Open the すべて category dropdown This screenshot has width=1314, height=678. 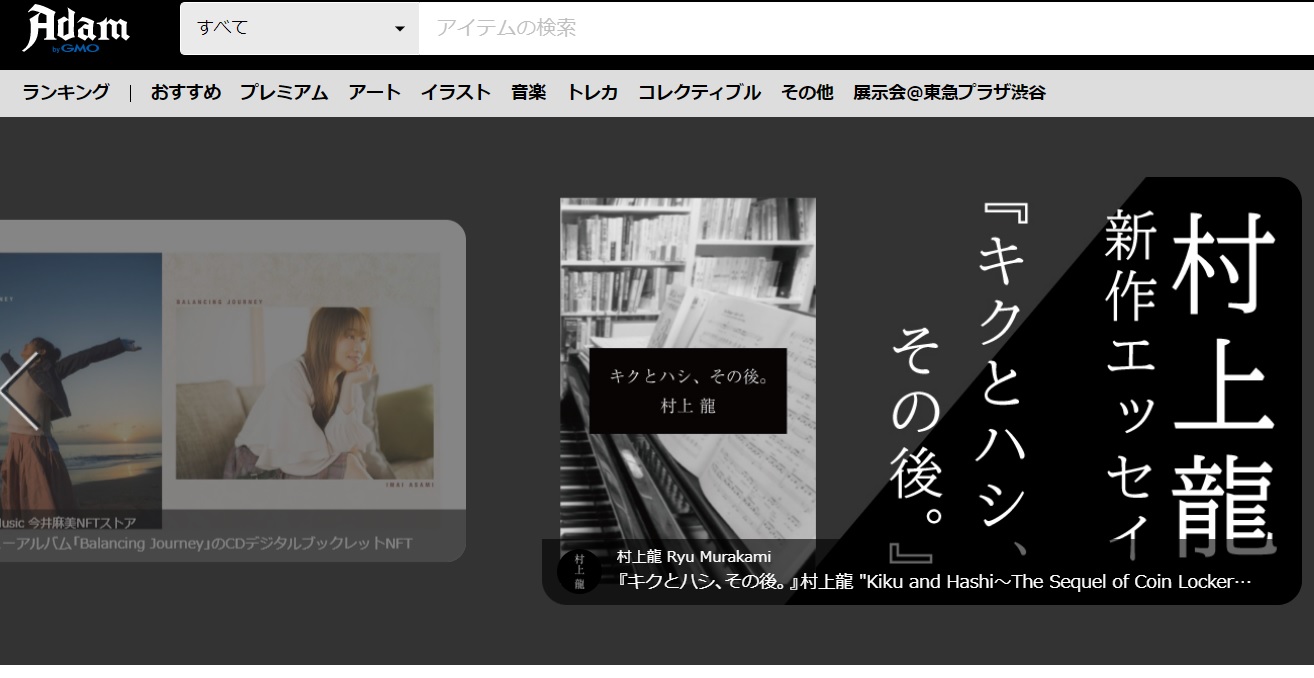[x=300, y=28]
